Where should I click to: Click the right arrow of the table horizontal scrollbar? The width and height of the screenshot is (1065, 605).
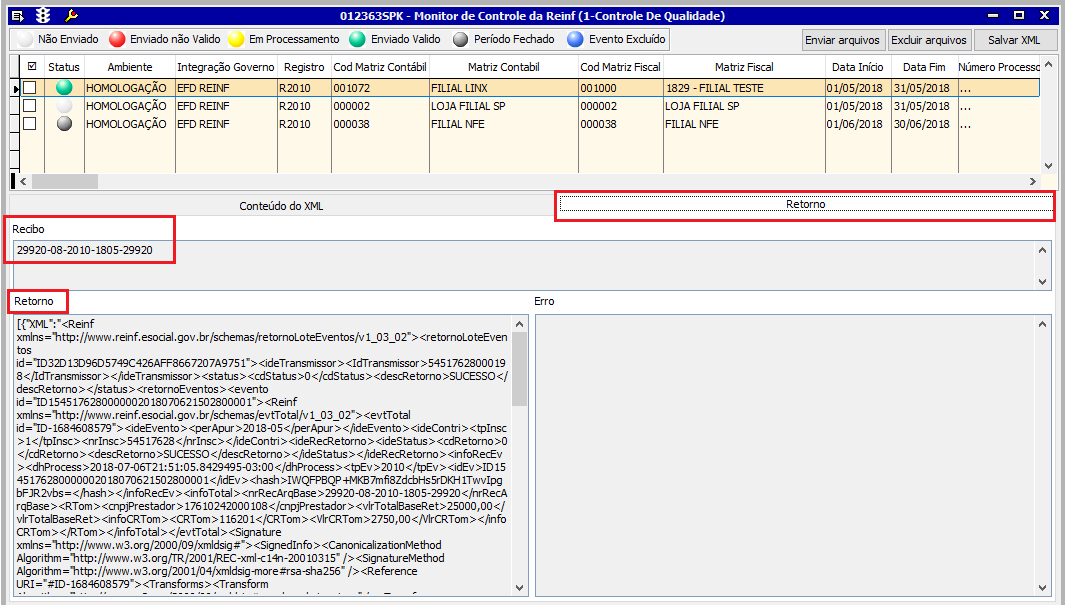(x=1033, y=181)
